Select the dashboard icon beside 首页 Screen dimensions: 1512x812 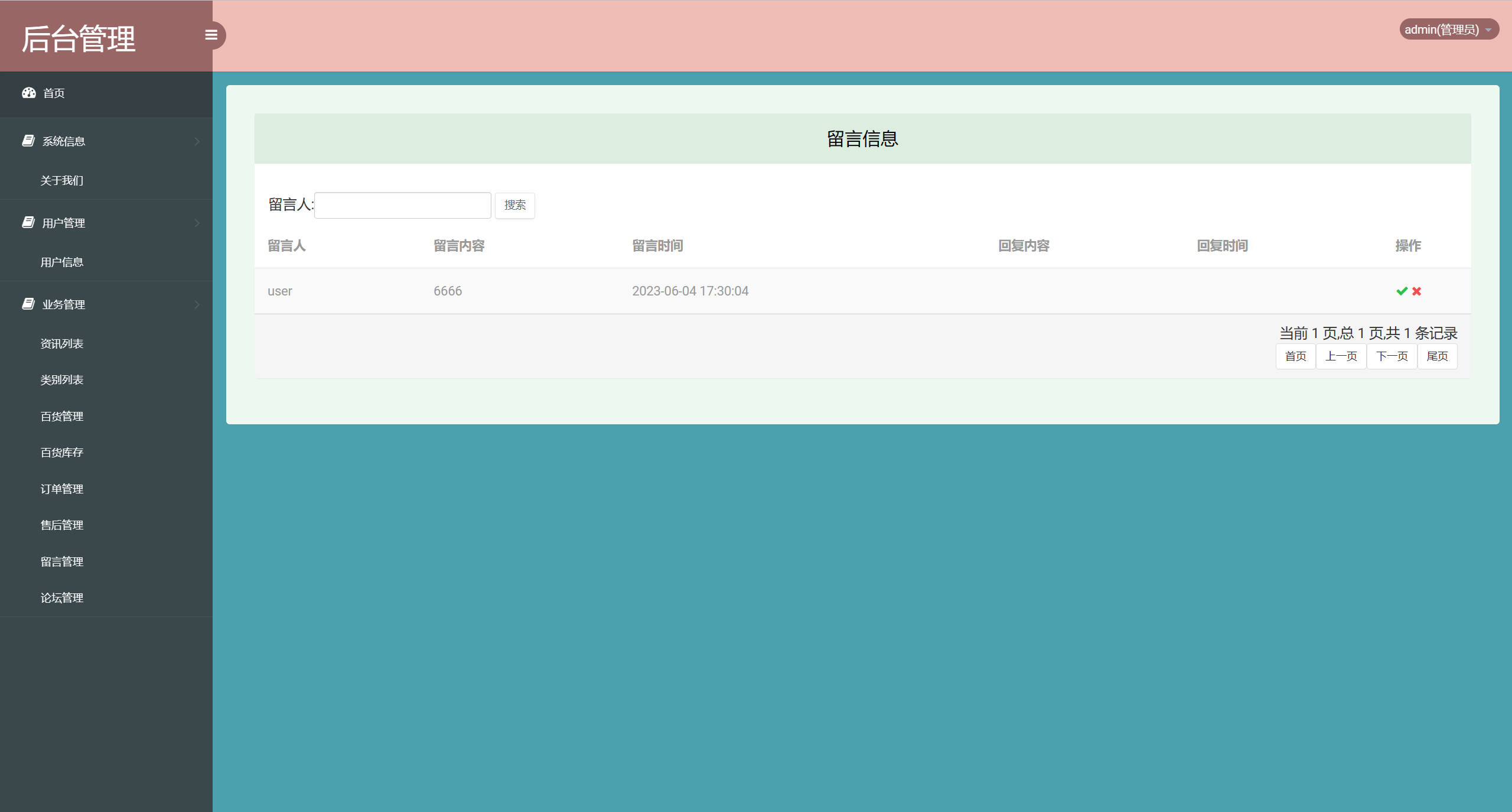click(29, 93)
